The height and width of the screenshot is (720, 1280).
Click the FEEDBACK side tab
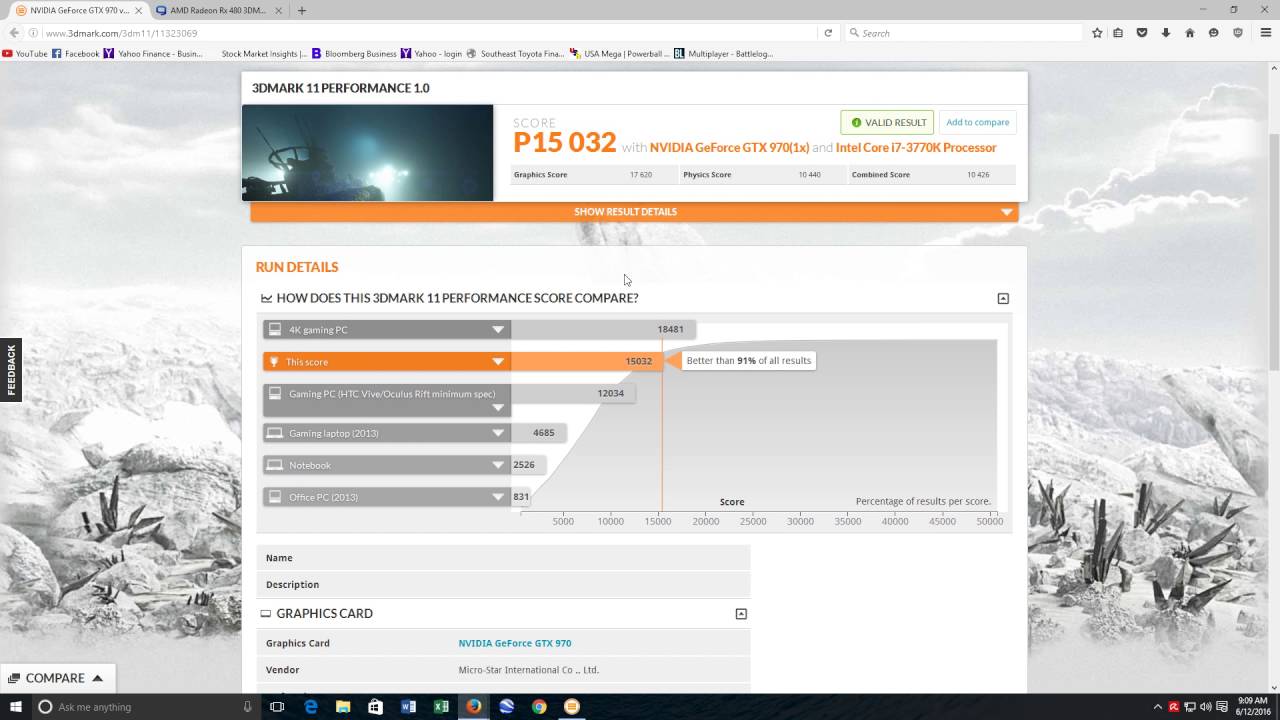tap(11, 370)
